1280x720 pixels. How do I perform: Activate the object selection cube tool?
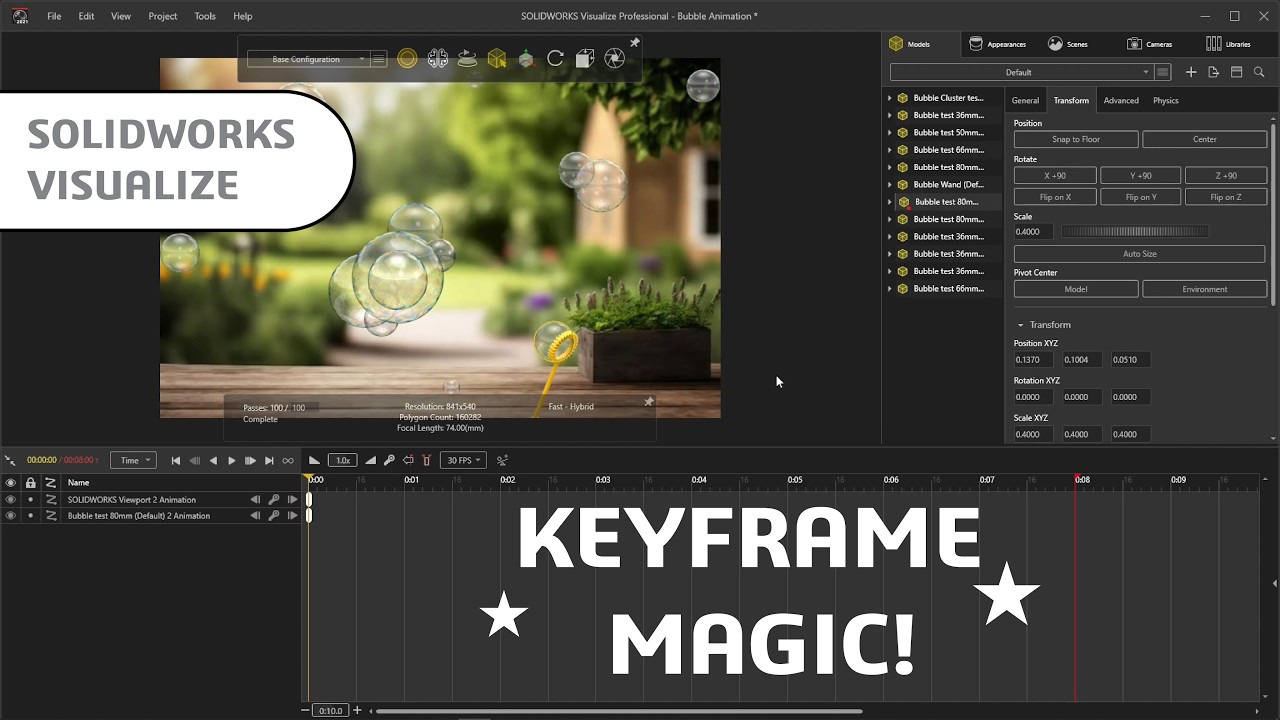[x=497, y=59]
